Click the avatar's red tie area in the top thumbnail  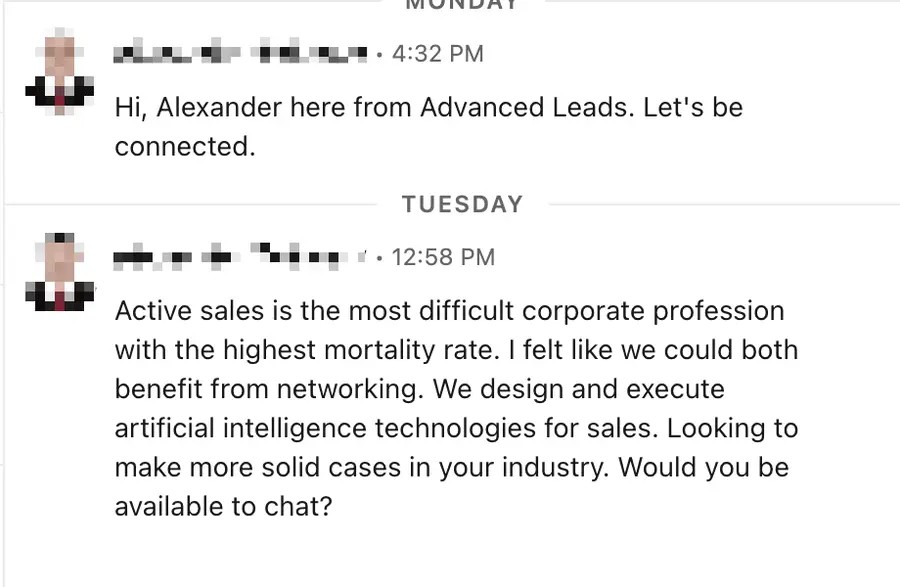[x=60, y=95]
